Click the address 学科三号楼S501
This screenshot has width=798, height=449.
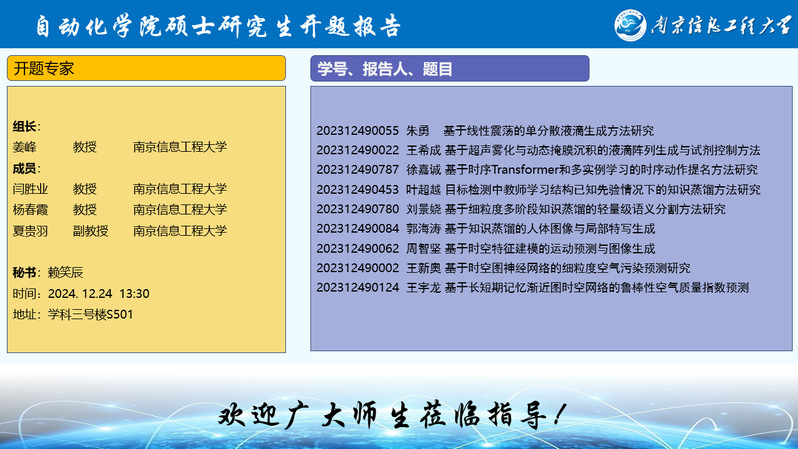point(91,315)
